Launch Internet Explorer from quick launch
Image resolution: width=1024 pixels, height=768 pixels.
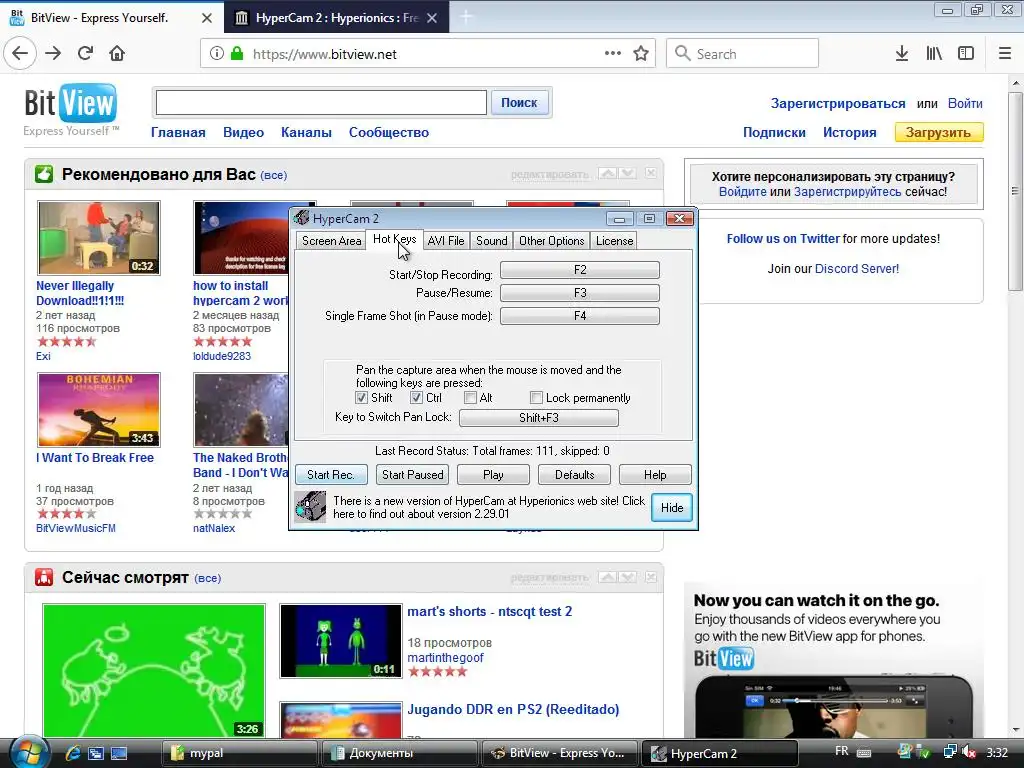click(x=73, y=753)
